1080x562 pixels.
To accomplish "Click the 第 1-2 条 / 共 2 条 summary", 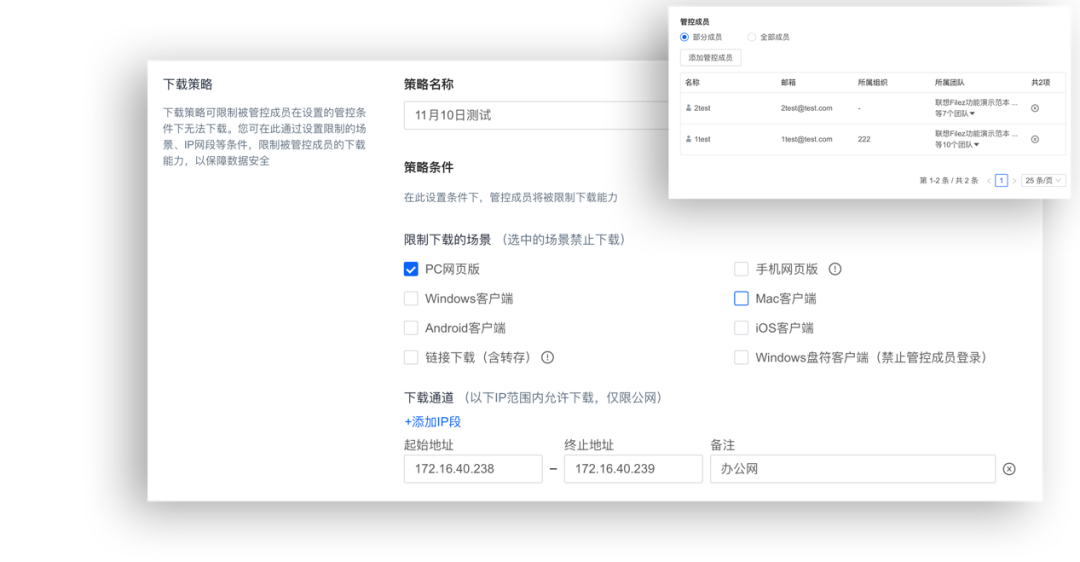I will [x=948, y=180].
